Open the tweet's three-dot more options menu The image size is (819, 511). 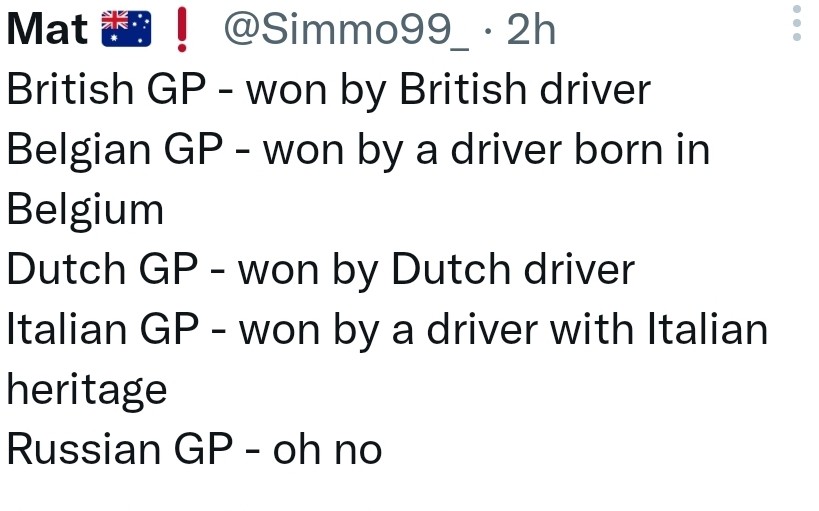796,24
